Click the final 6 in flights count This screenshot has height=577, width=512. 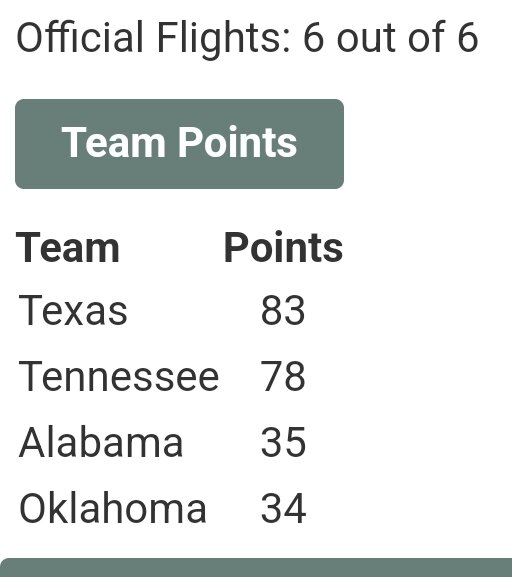[468, 38]
